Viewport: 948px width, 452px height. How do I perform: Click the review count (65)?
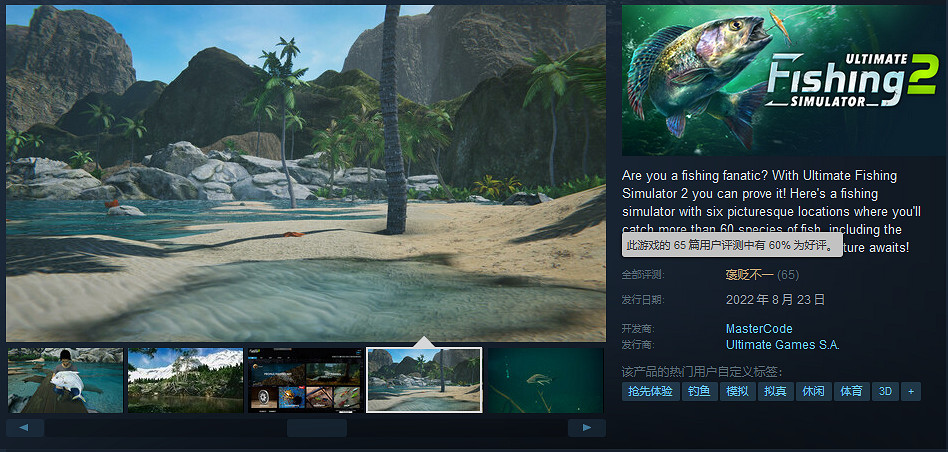coord(788,275)
